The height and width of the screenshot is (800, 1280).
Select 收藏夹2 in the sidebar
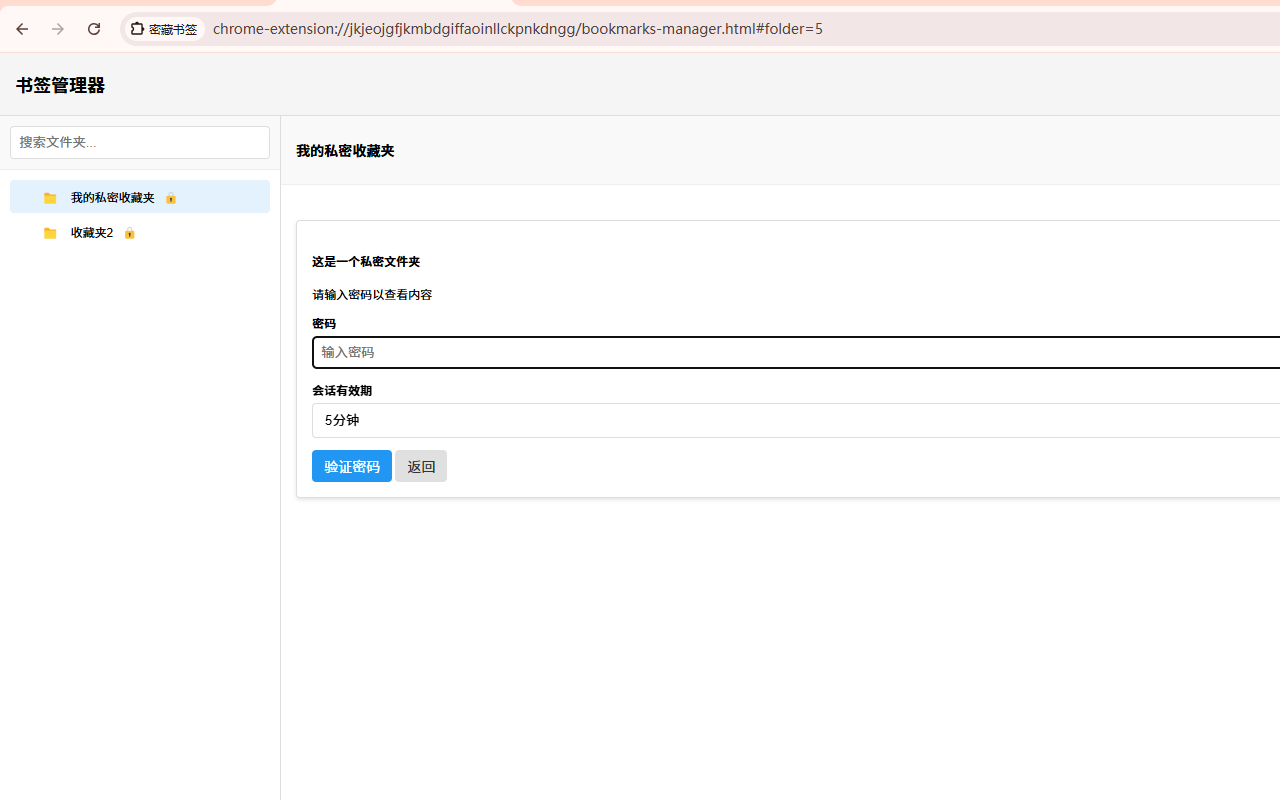pos(91,232)
